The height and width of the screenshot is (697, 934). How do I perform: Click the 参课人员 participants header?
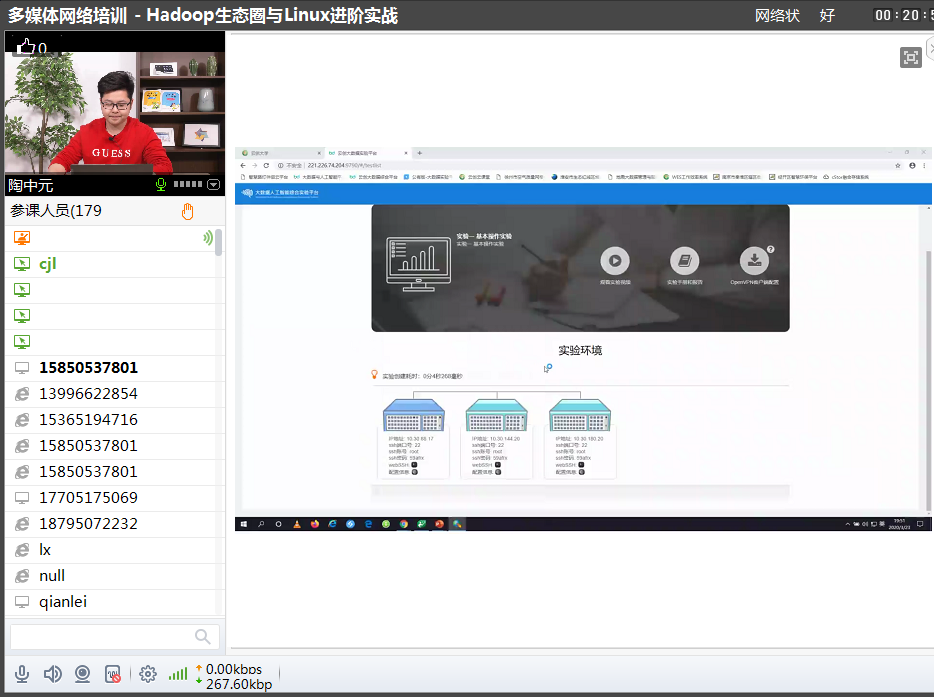56,211
